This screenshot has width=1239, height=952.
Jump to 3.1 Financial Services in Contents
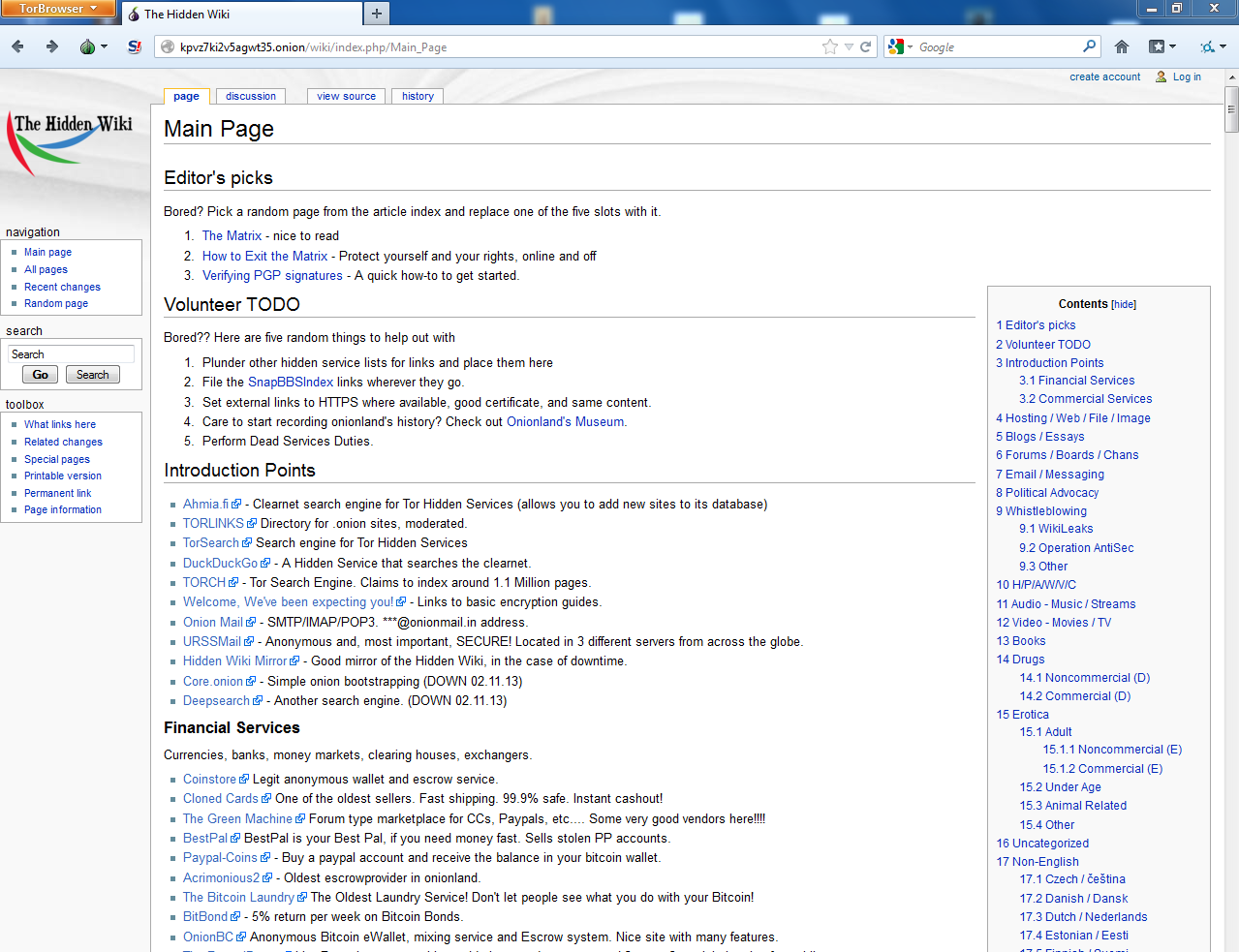point(1076,381)
